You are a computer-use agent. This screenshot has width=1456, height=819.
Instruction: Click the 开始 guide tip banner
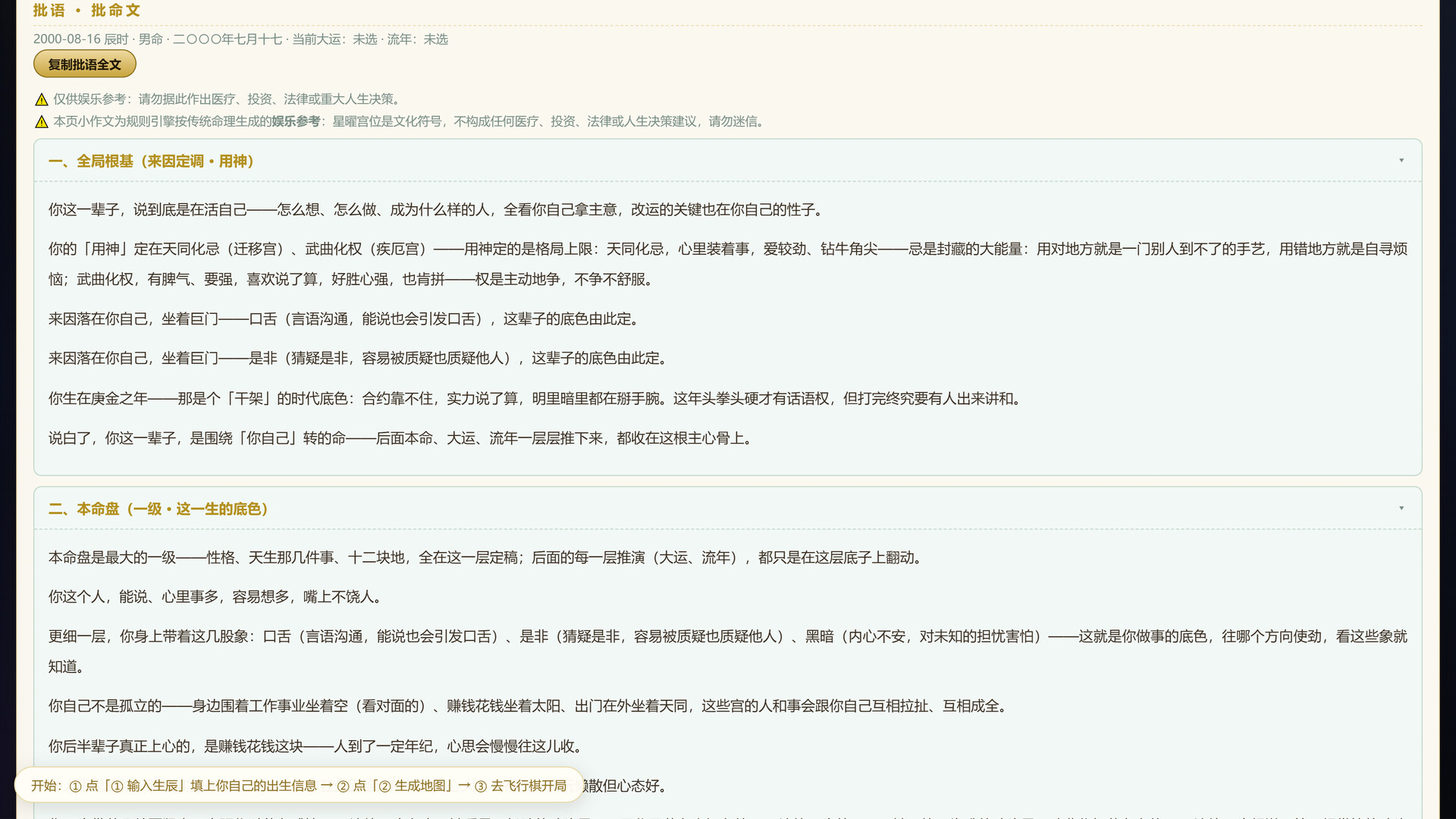(x=299, y=786)
